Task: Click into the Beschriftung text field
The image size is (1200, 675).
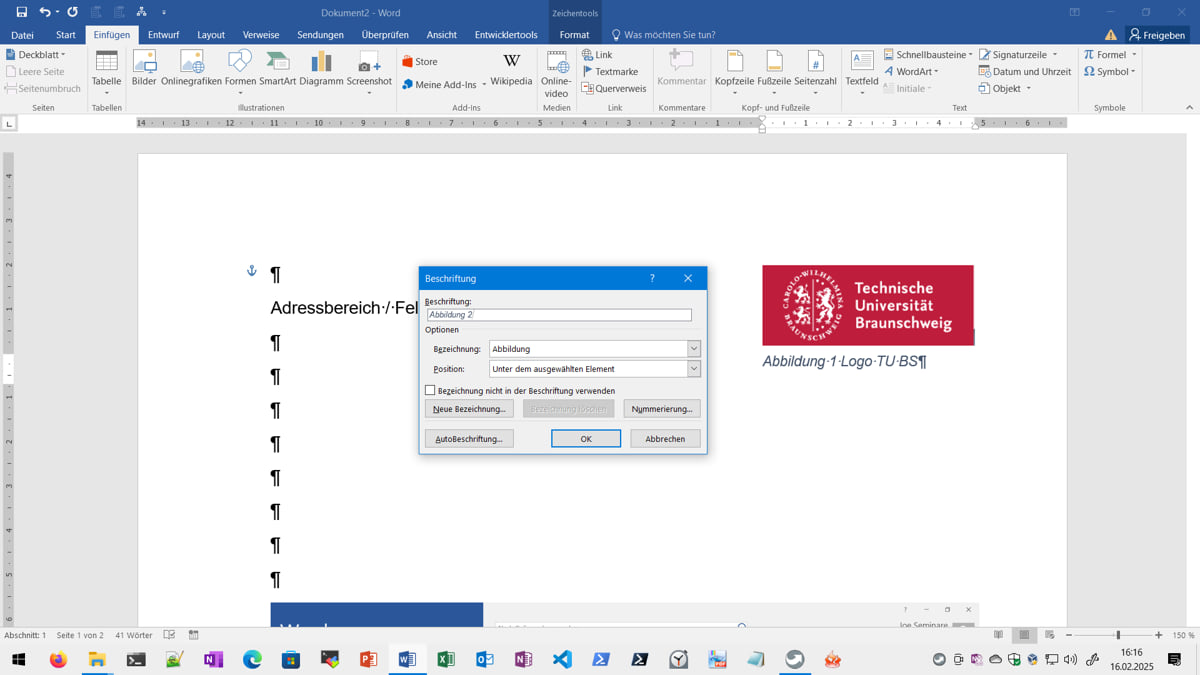Action: (559, 315)
